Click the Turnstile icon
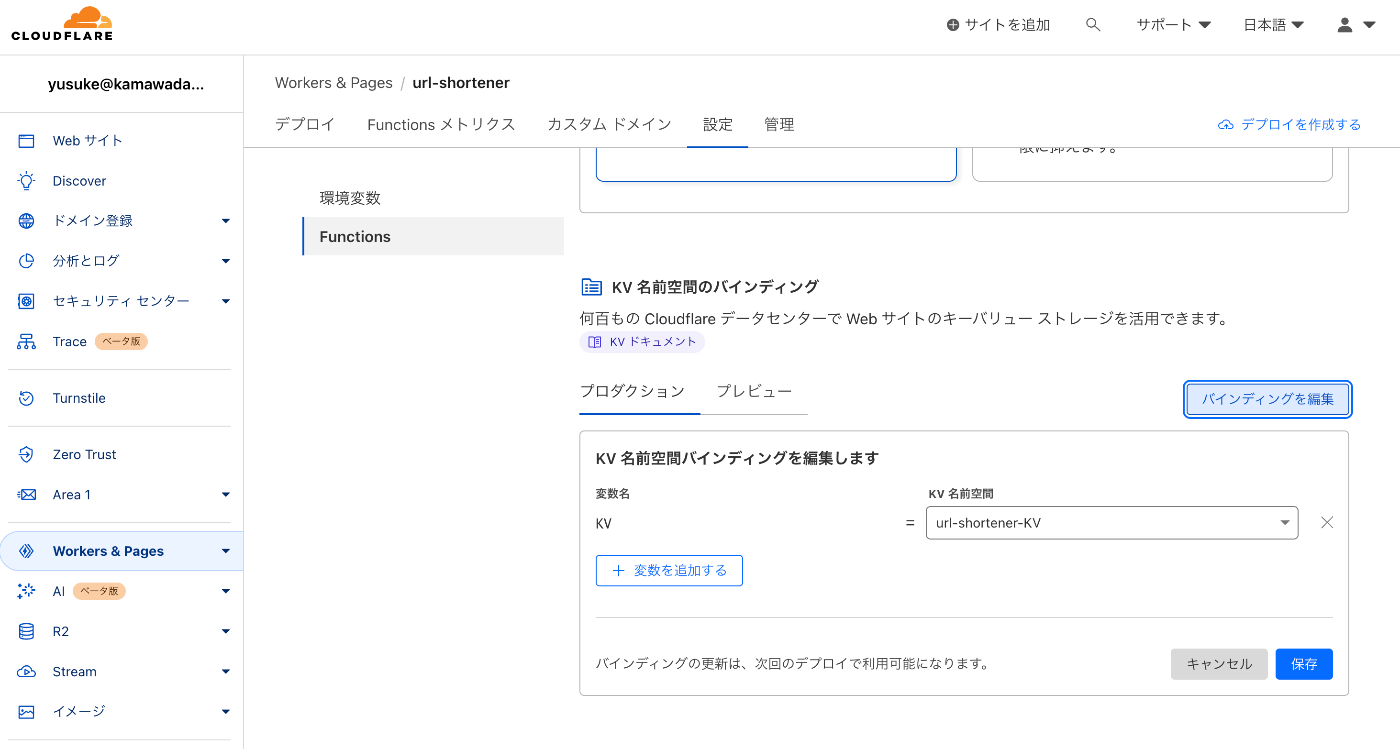The image size is (1400, 749). pos(27,398)
